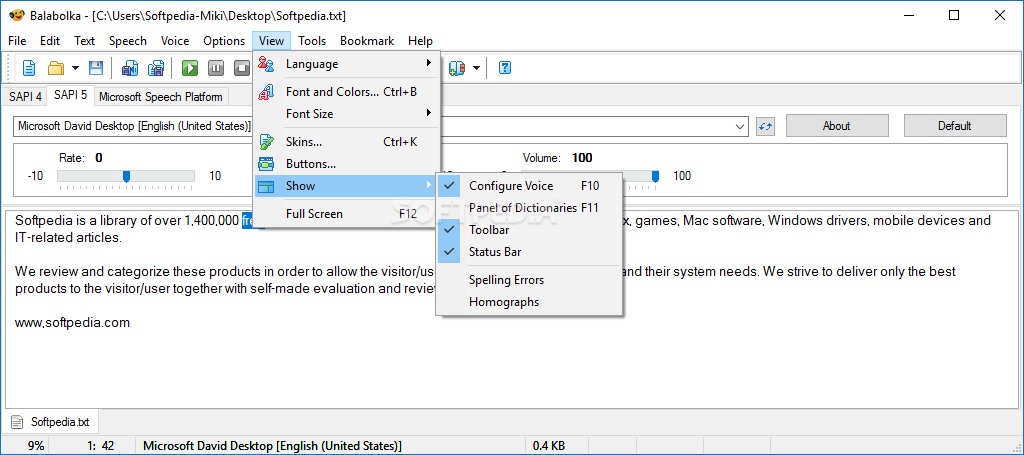Open the voice selection combo box
This screenshot has width=1024, height=455.
(x=381, y=126)
